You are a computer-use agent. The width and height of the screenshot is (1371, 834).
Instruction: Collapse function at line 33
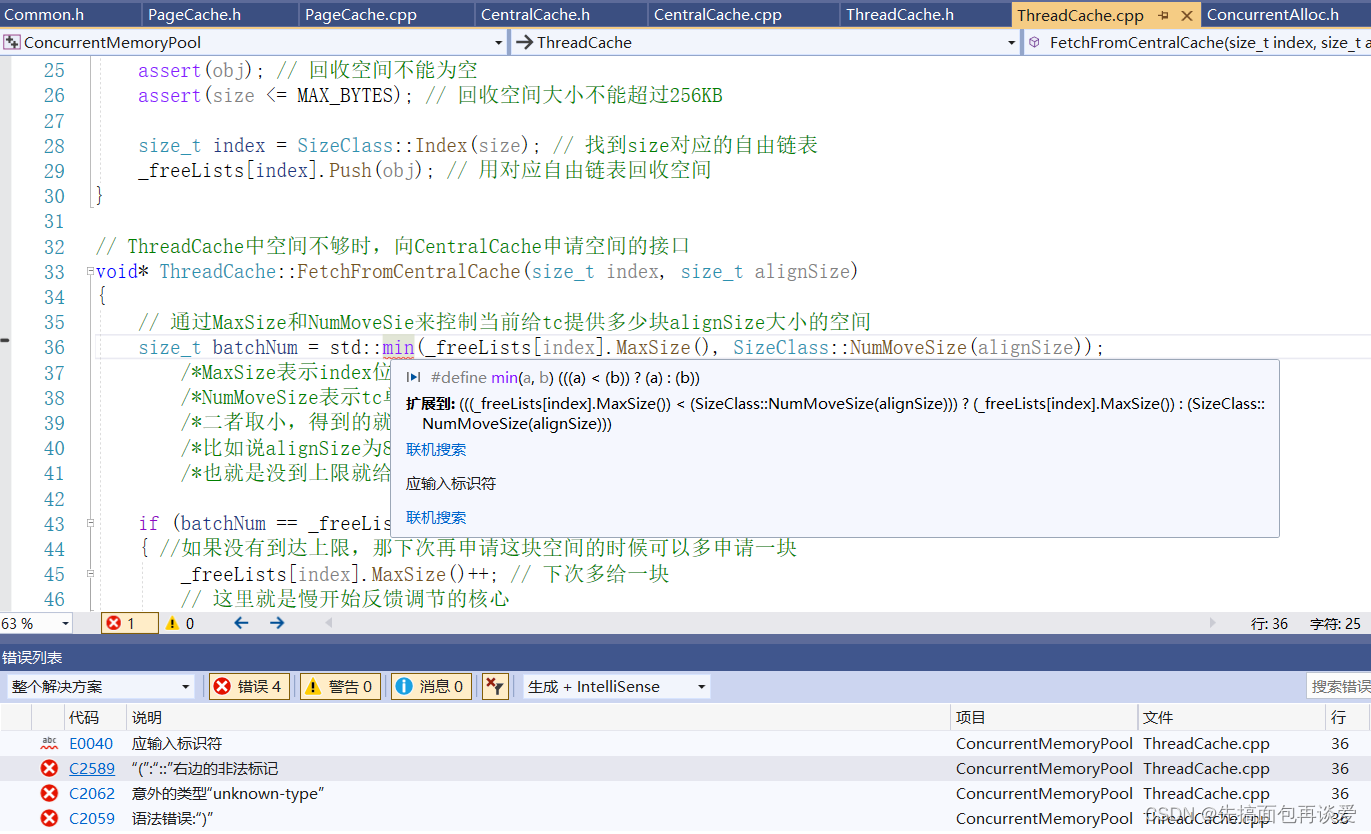coord(89,272)
